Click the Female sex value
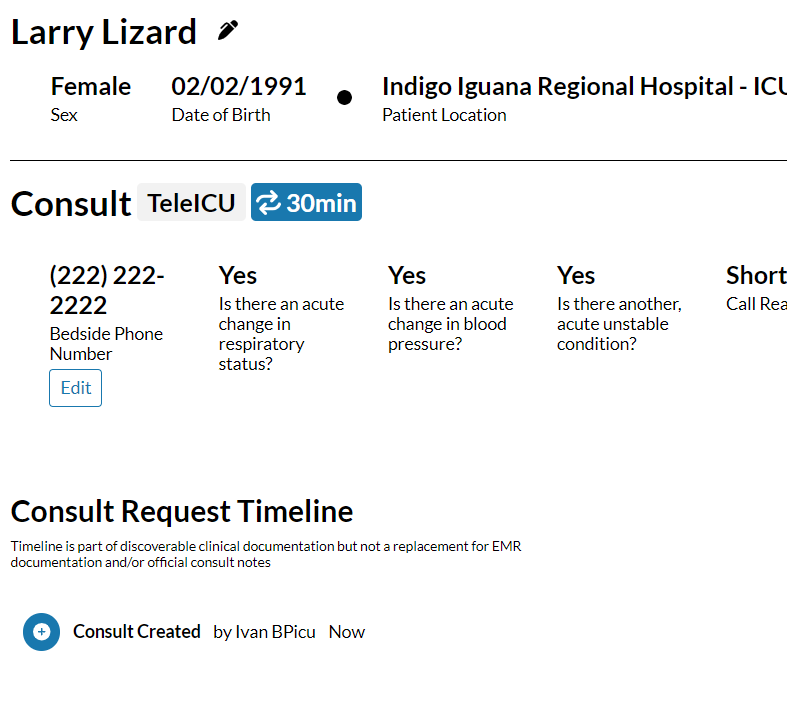Image resolution: width=787 pixels, height=722 pixels. (x=91, y=87)
